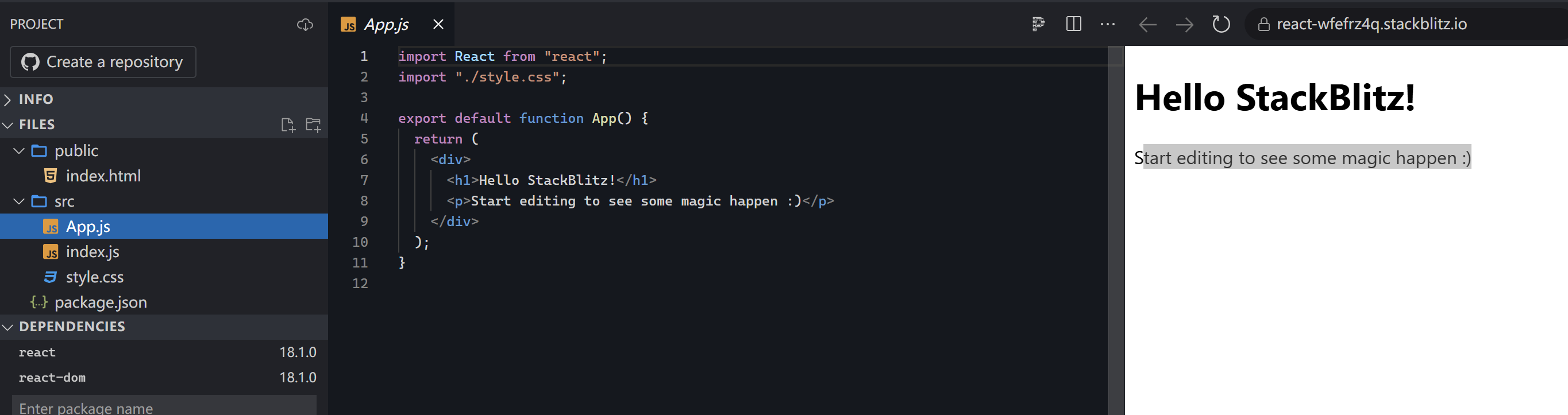Collapse the DEPENDENCIES section
The image size is (1568, 415).
[72, 327]
